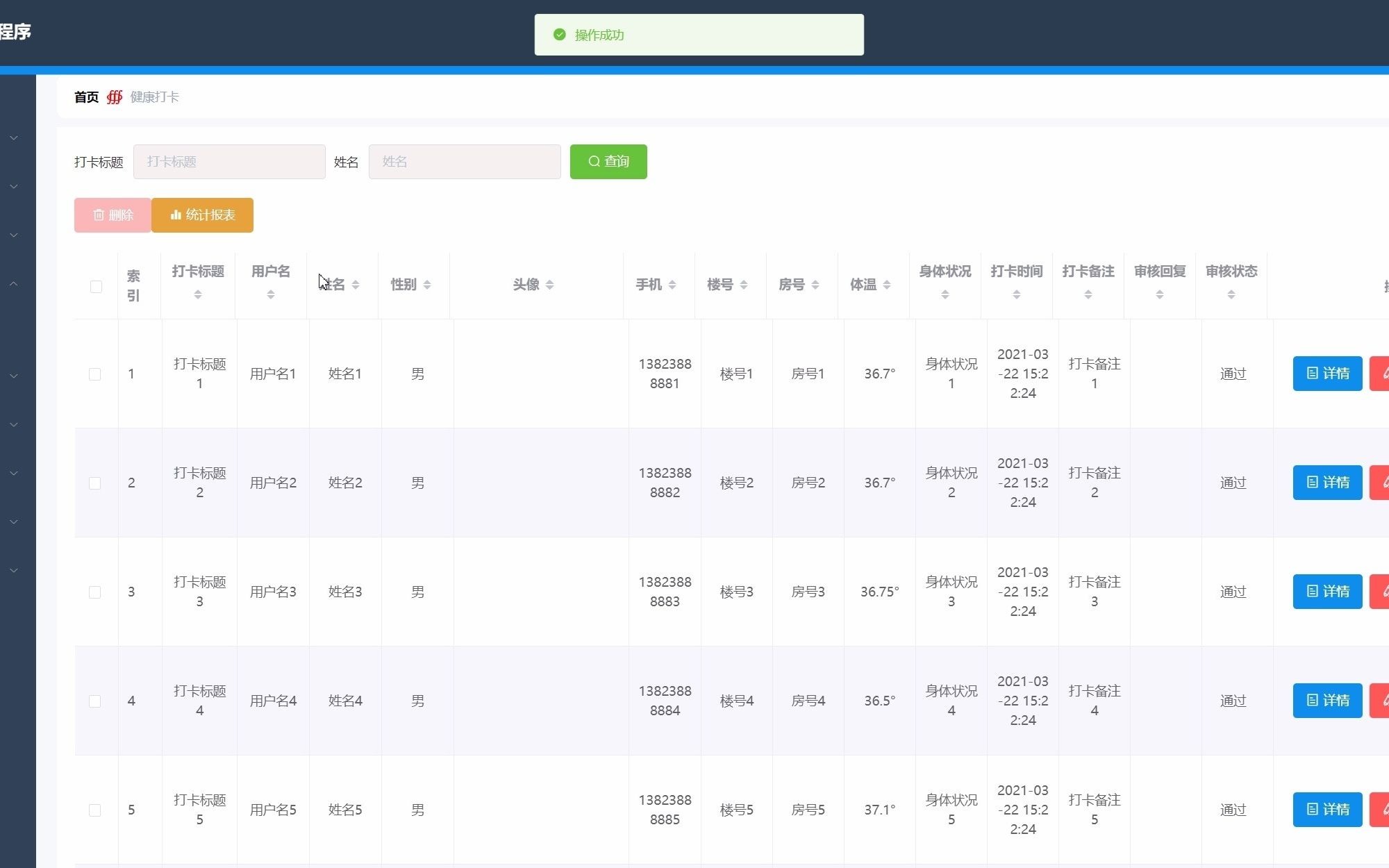This screenshot has height=868, width=1389.
Task: Expand the bottom sidebar menu chevron
Action: 14,571
